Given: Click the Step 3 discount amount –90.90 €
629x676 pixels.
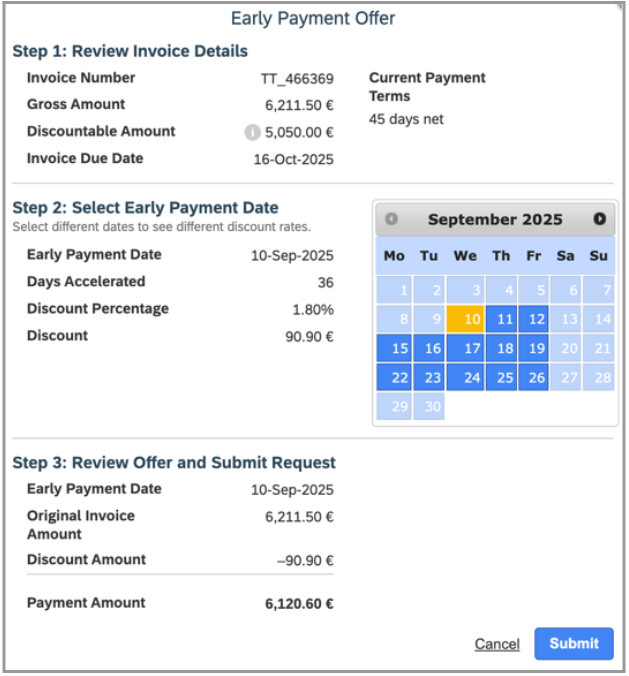Looking at the screenshot, I should point(305,560).
